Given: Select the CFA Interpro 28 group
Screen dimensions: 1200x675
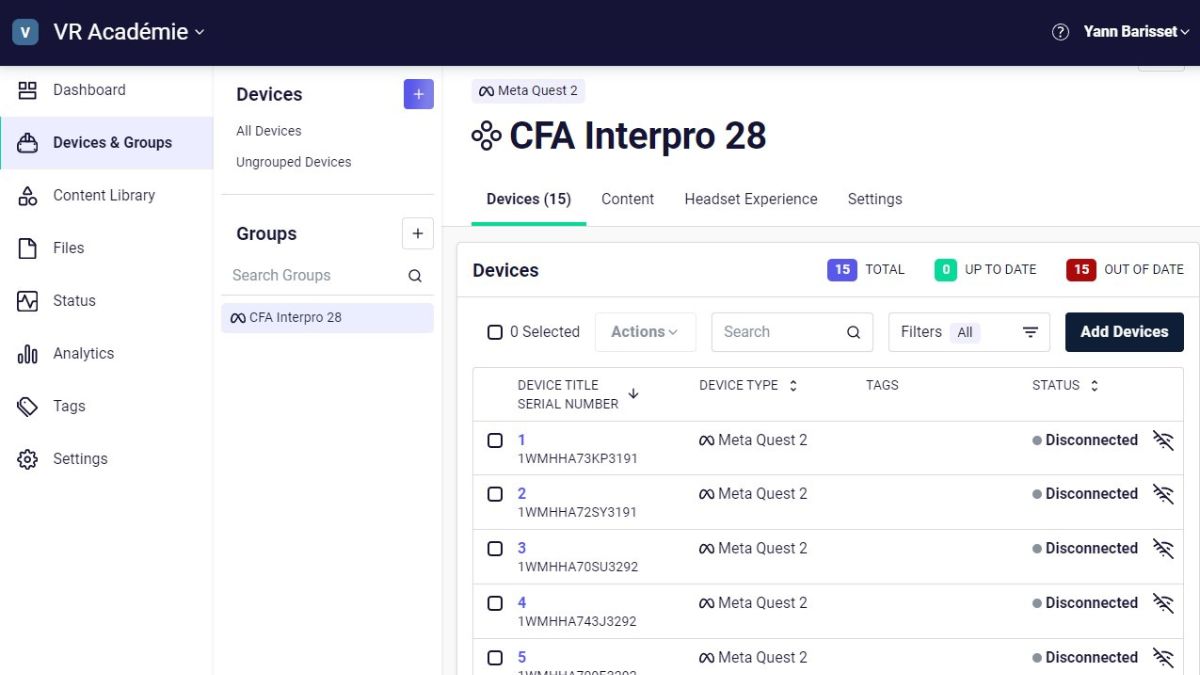Looking at the screenshot, I should [x=327, y=318].
